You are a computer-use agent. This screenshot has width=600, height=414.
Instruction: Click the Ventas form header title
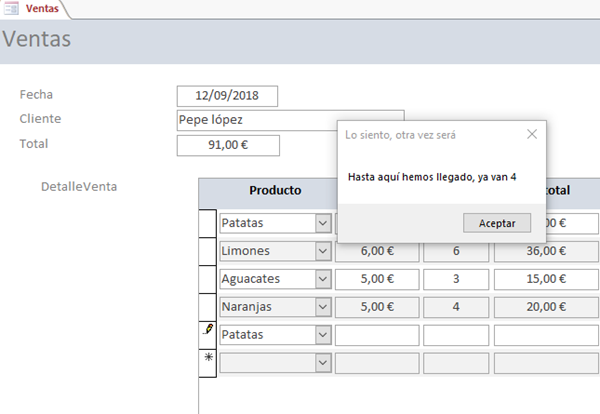[37, 39]
